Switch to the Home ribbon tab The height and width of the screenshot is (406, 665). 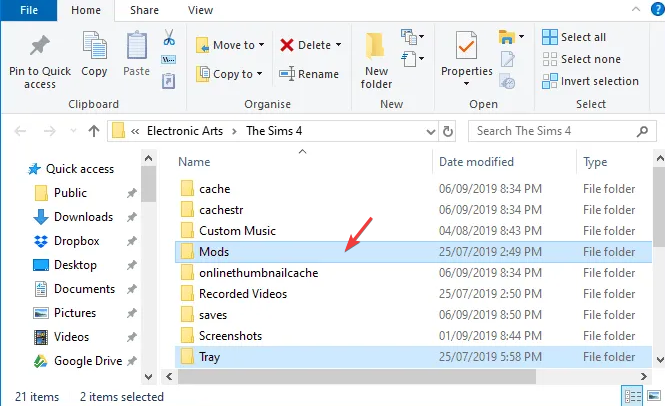click(86, 10)
